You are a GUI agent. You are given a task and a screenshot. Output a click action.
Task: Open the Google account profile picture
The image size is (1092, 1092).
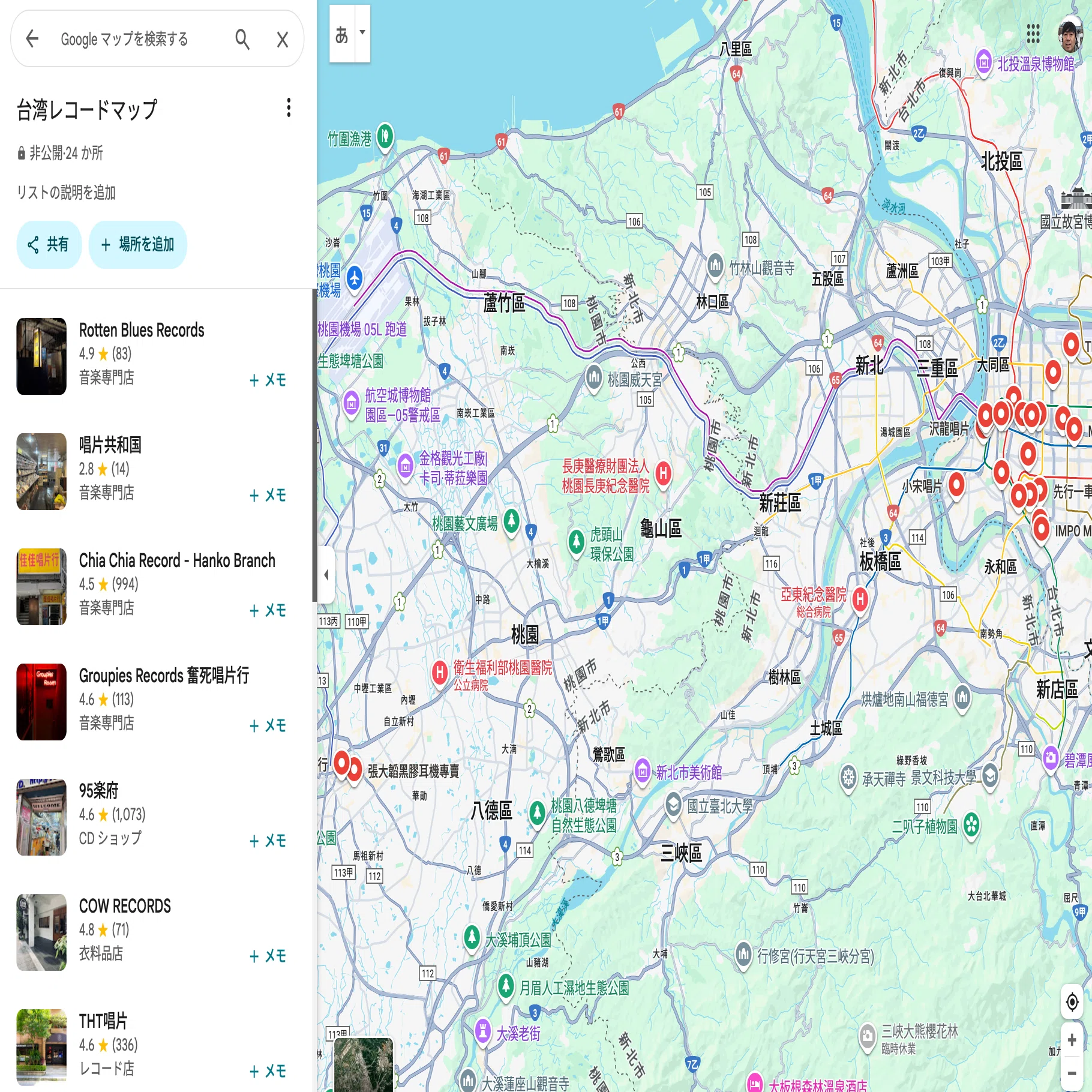tap(1070, 35)
